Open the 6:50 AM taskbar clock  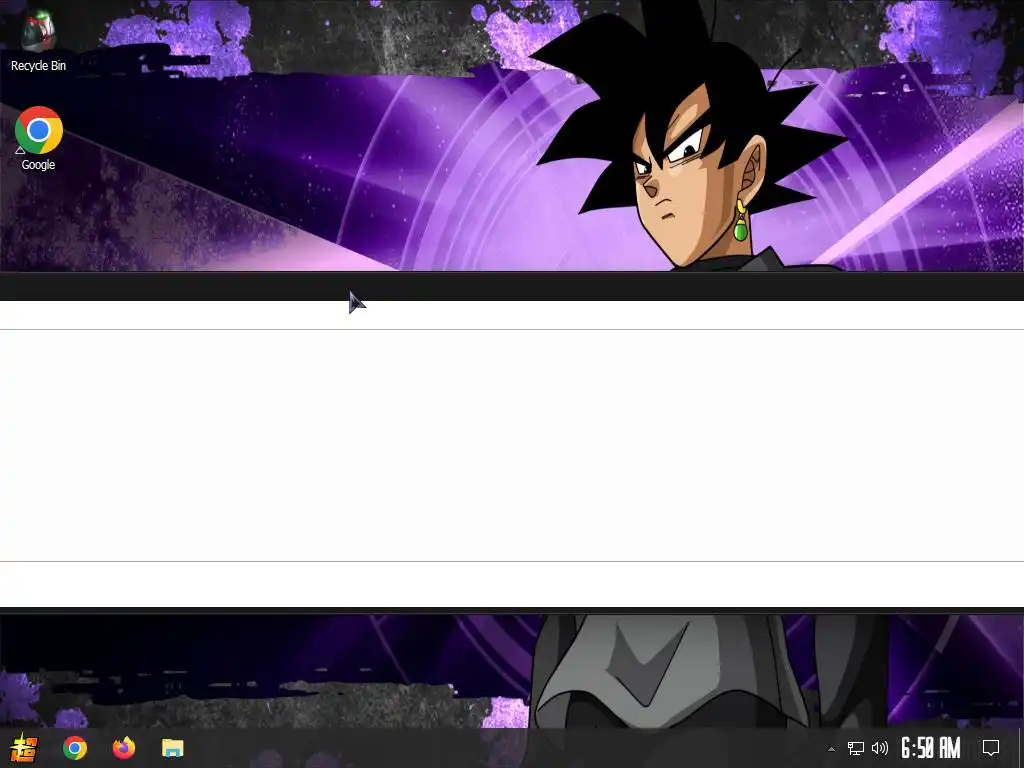point(931,748)
